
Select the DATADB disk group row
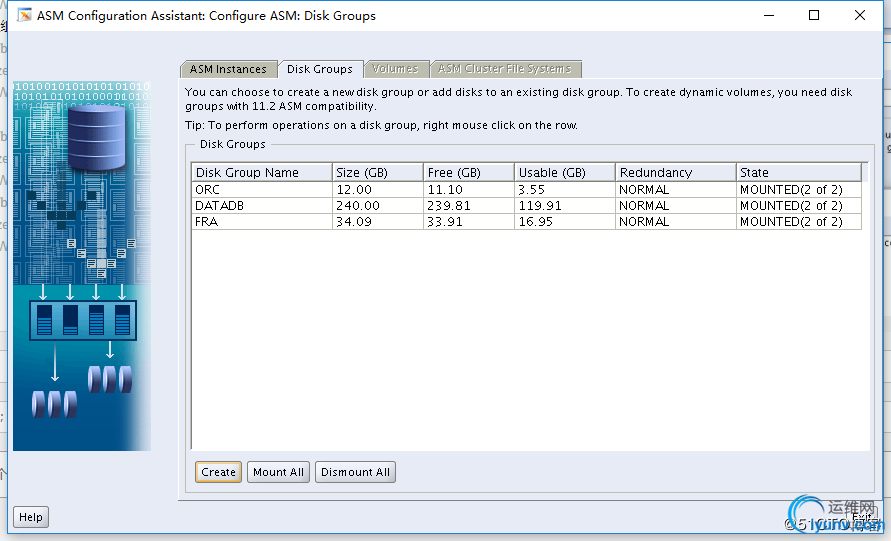coord(527,205)
